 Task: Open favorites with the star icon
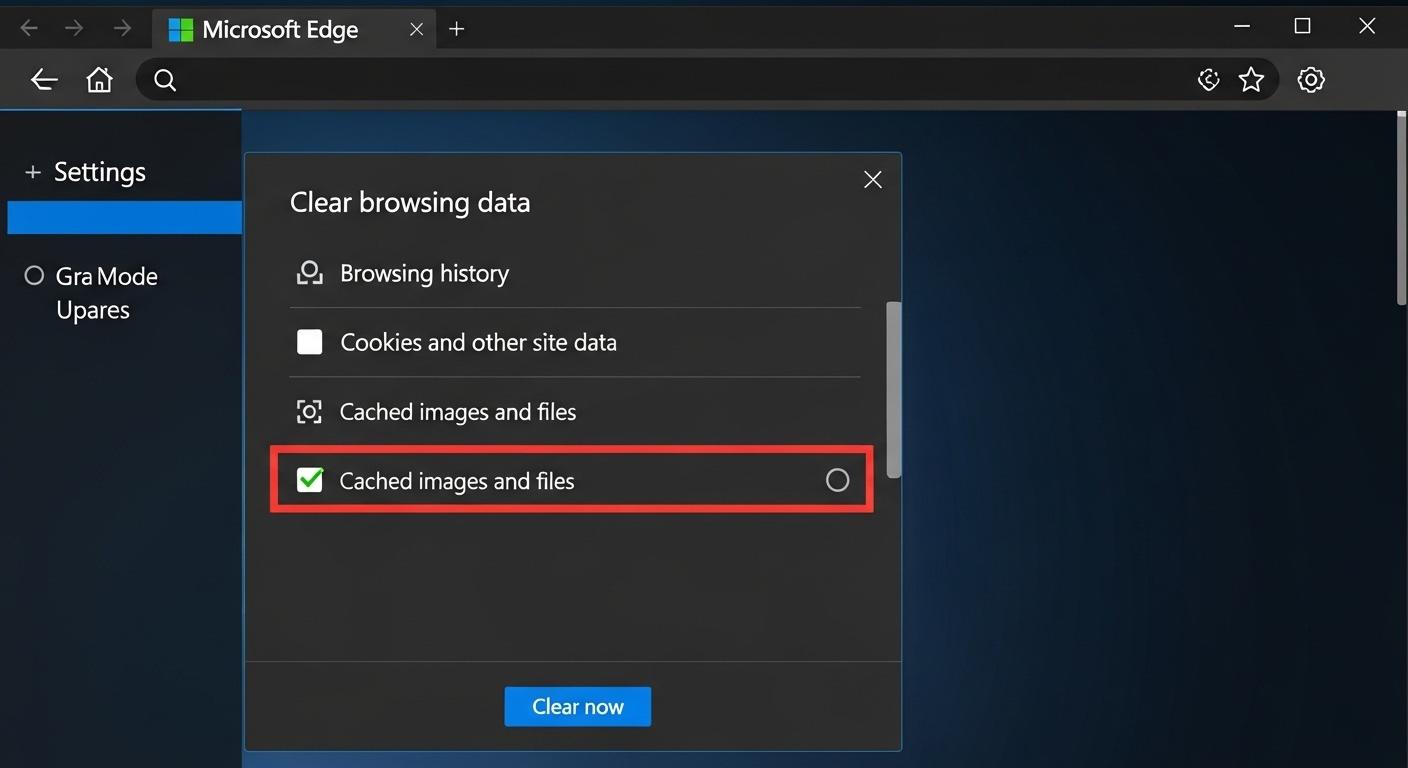click(x=1251, y=79)
